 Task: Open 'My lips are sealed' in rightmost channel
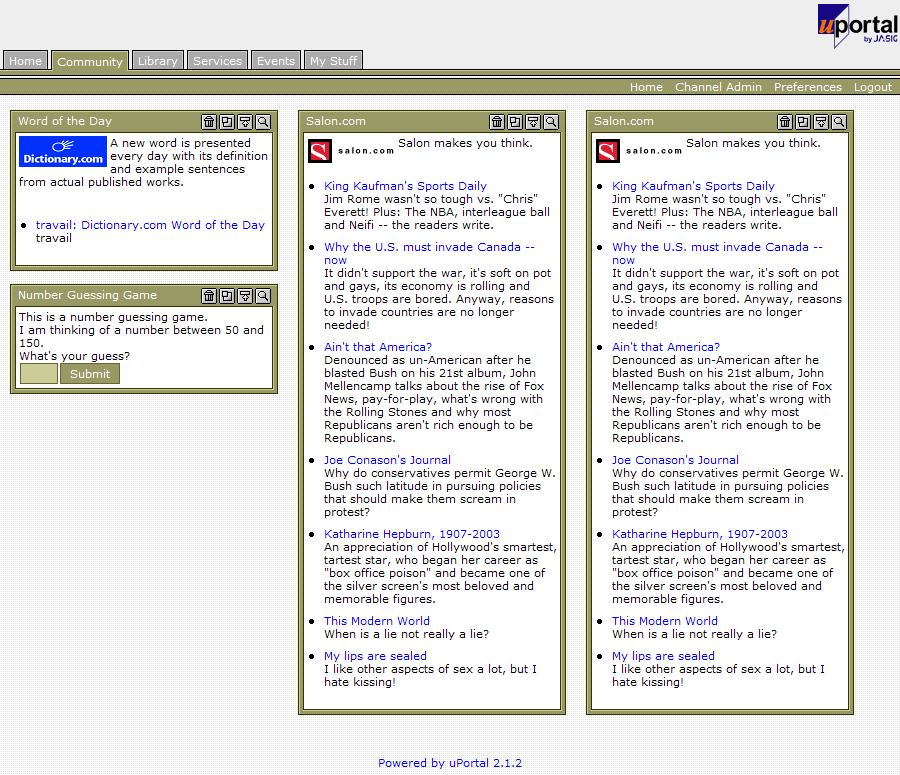coord(664,656)
